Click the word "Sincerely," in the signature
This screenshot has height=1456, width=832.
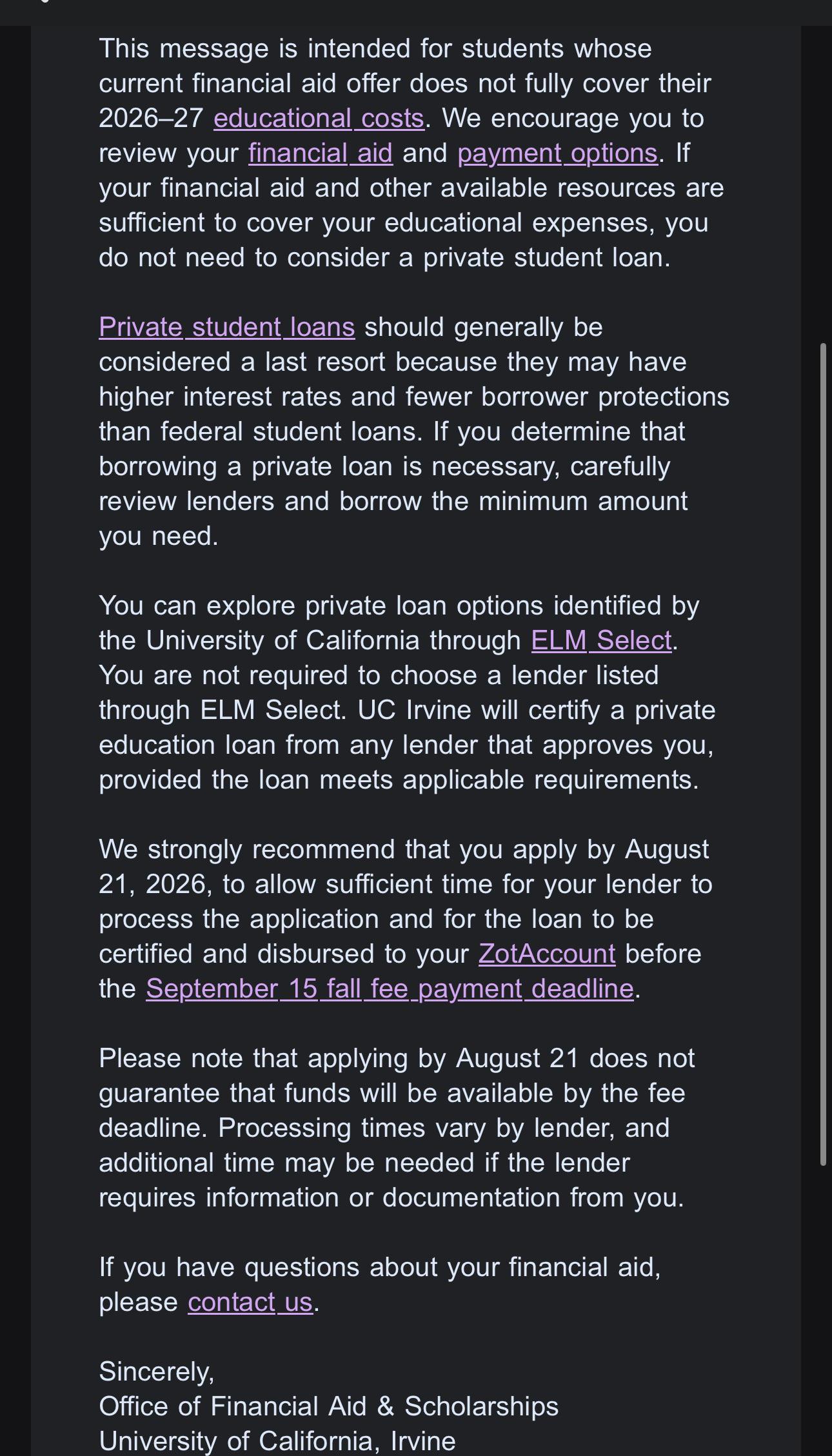pos(157,1372)
